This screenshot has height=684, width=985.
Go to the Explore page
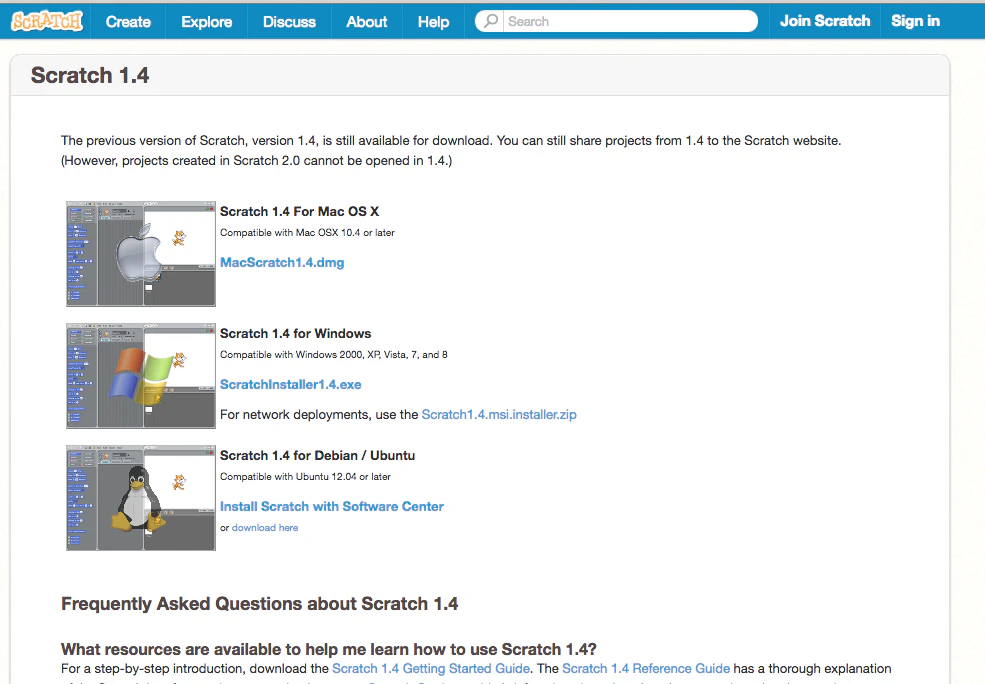(207, 21)
